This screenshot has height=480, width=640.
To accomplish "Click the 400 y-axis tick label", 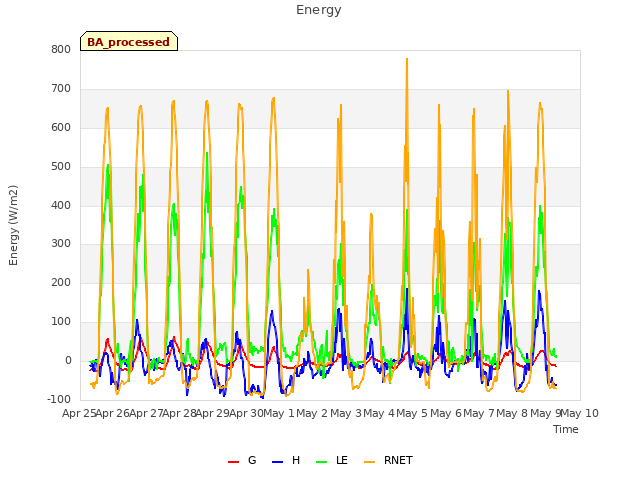I will [61, 205].
